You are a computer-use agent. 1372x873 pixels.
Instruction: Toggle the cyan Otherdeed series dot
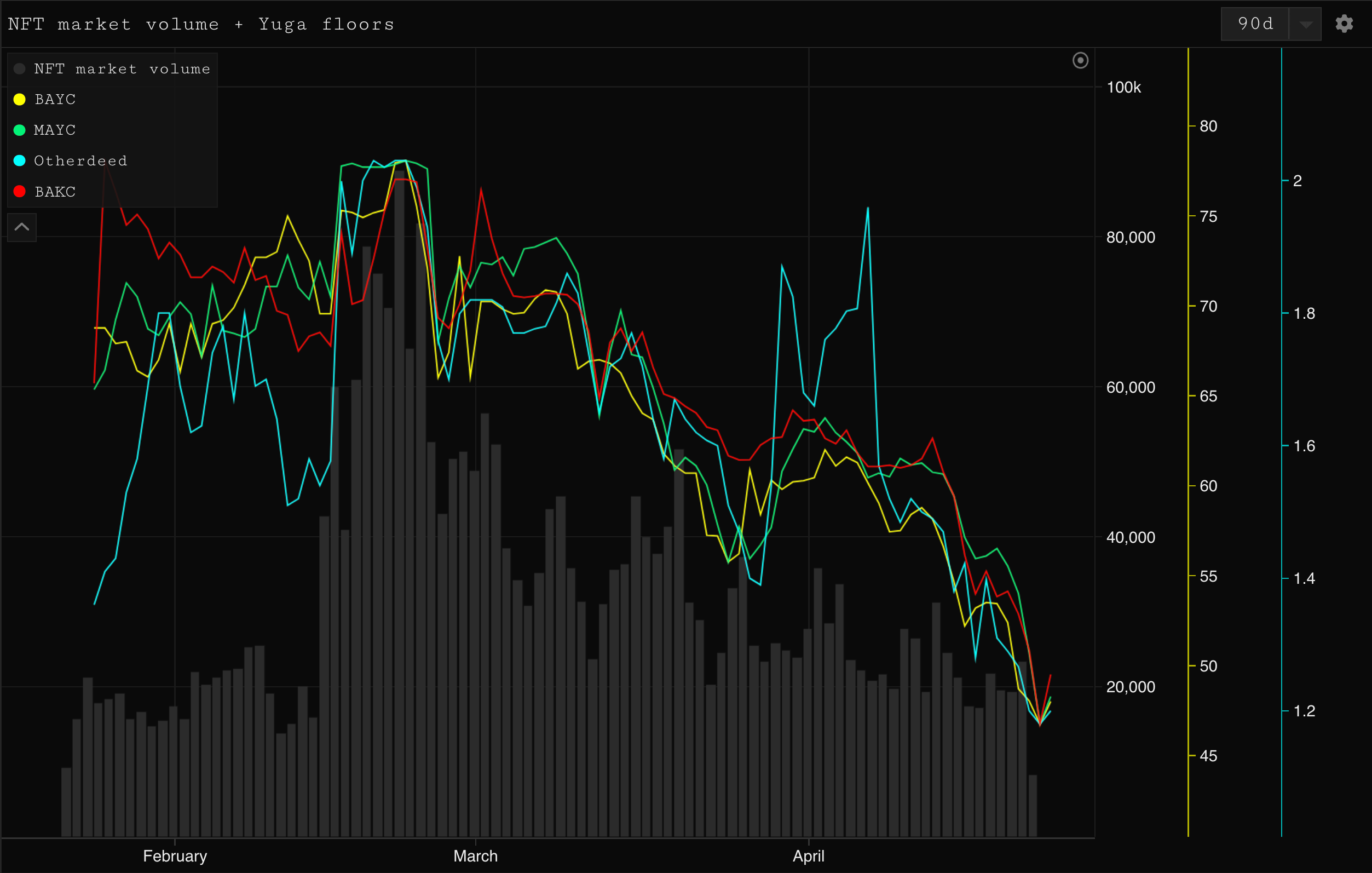tap(19, 160)
